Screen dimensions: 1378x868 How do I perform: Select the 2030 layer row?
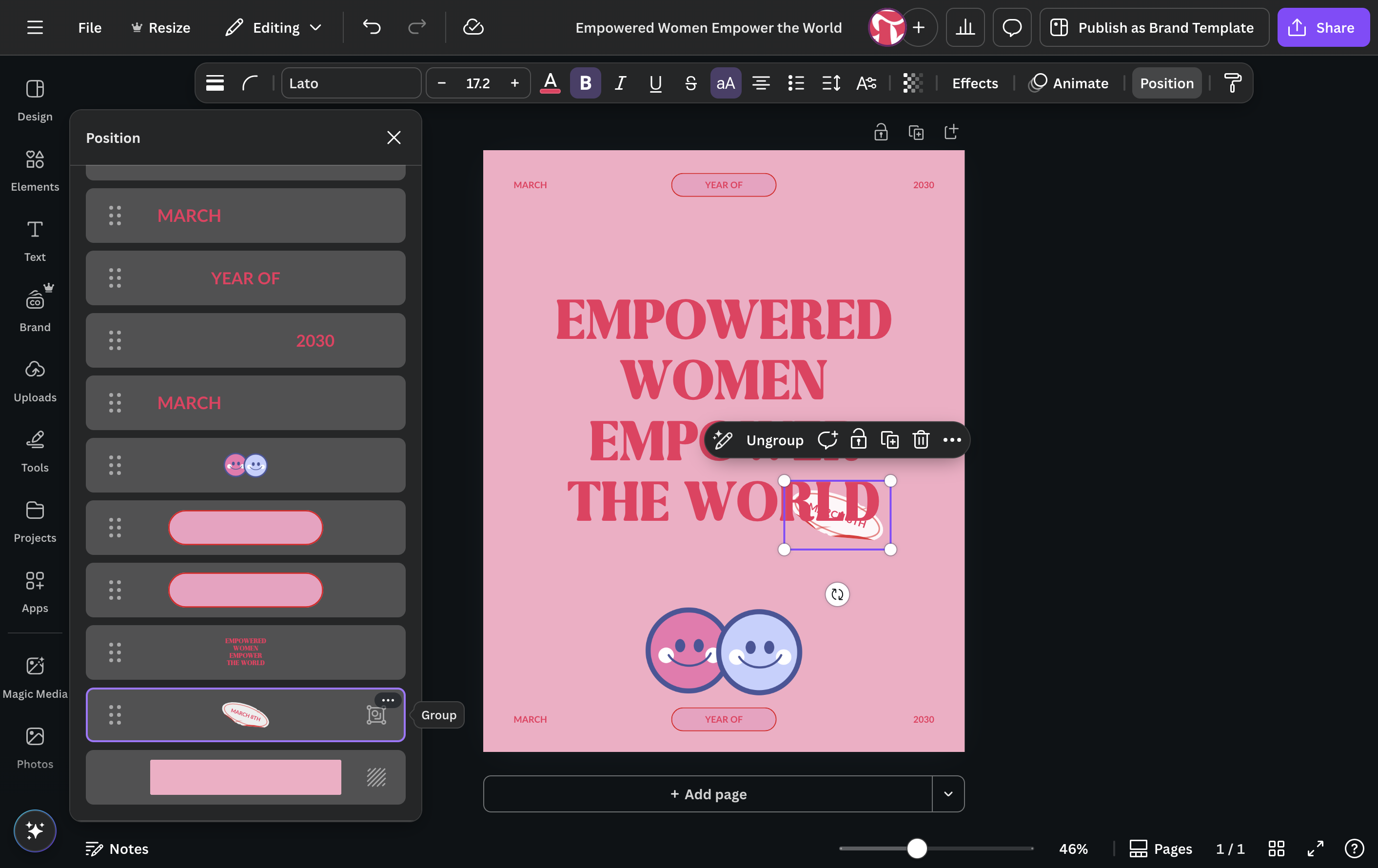[x=245, y=340]
